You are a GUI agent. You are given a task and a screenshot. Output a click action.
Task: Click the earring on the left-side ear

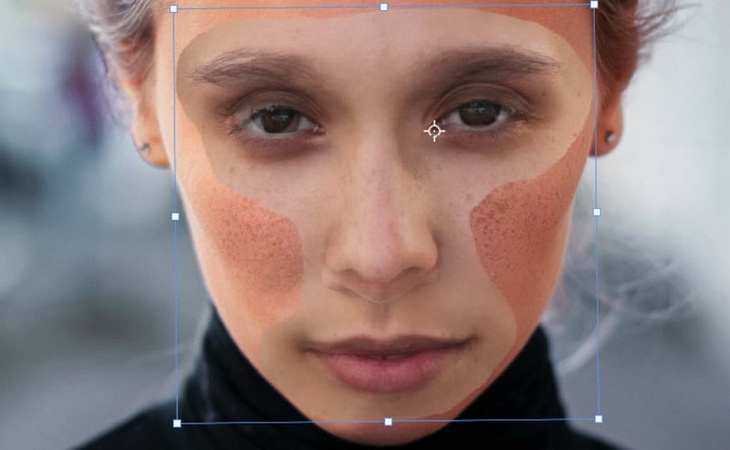coord(144,149)
